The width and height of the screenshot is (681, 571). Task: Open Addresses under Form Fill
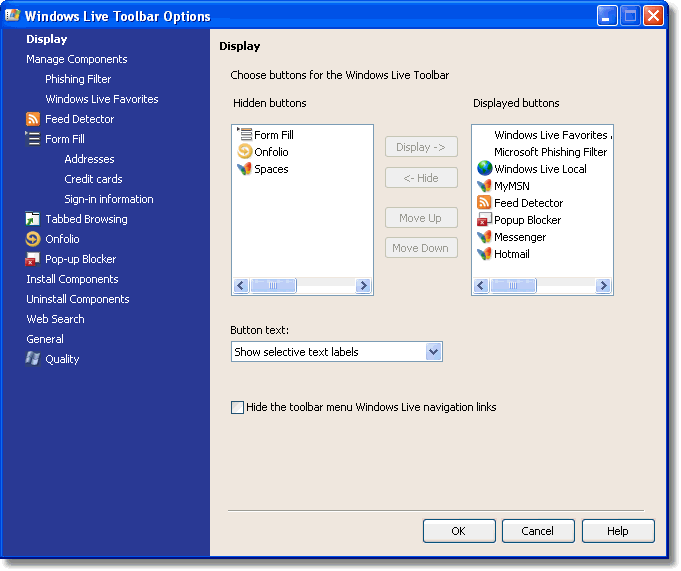pos(89,159)
